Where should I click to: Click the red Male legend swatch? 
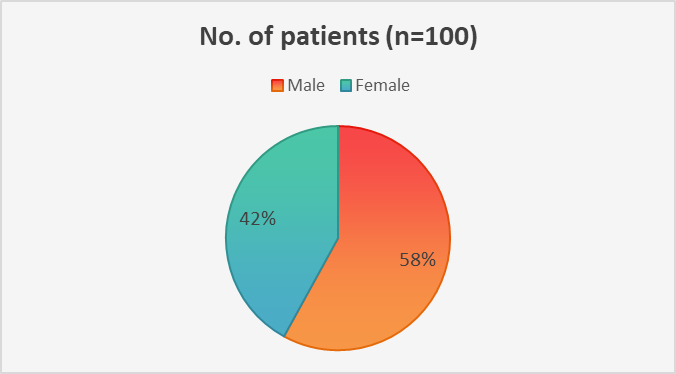pos(277,85)
